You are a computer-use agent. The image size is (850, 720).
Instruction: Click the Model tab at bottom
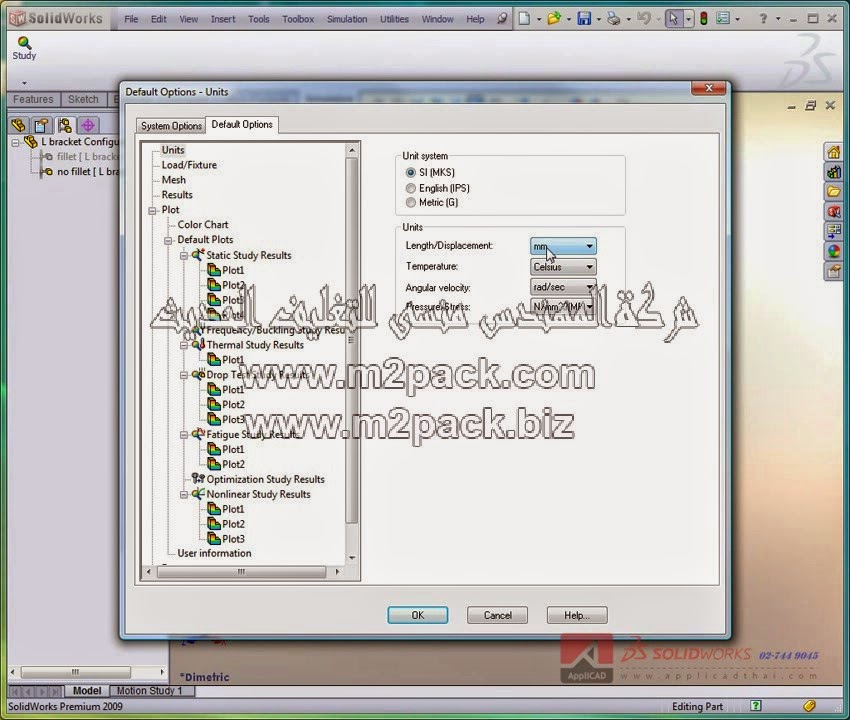pos(87,691)
